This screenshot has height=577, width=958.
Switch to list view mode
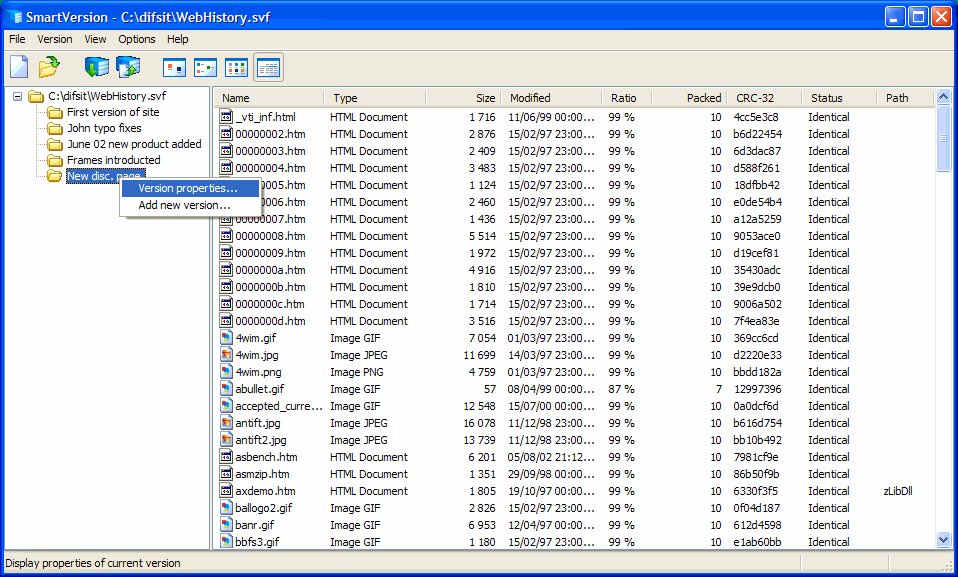(236, 66)
